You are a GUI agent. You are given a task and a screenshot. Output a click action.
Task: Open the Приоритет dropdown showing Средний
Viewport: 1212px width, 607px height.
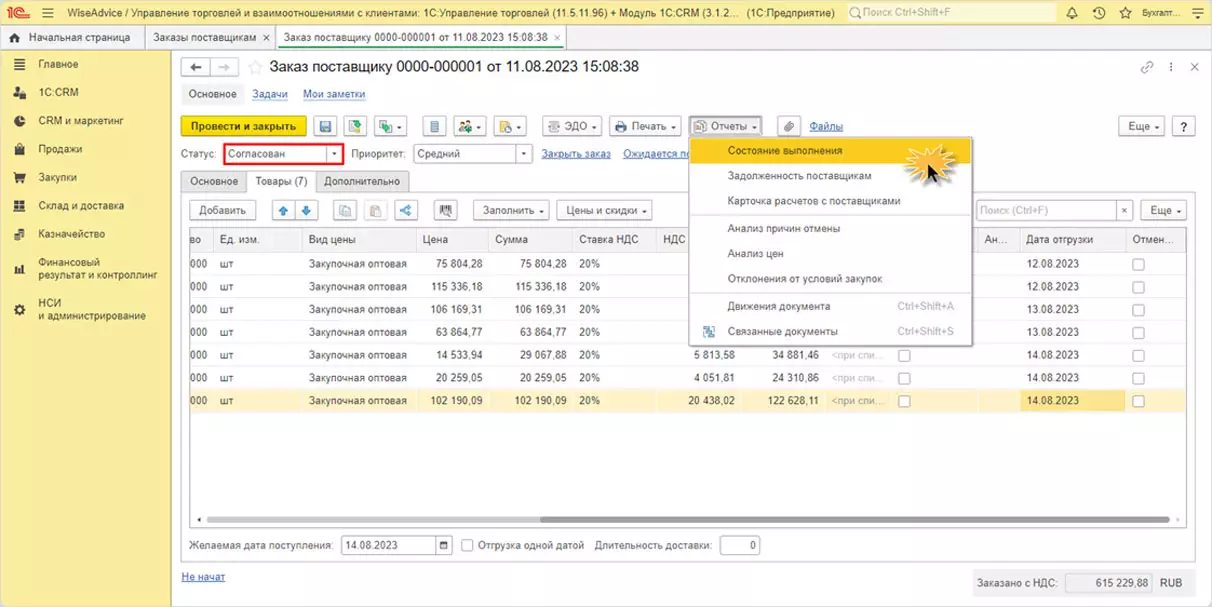click(523, 154)
